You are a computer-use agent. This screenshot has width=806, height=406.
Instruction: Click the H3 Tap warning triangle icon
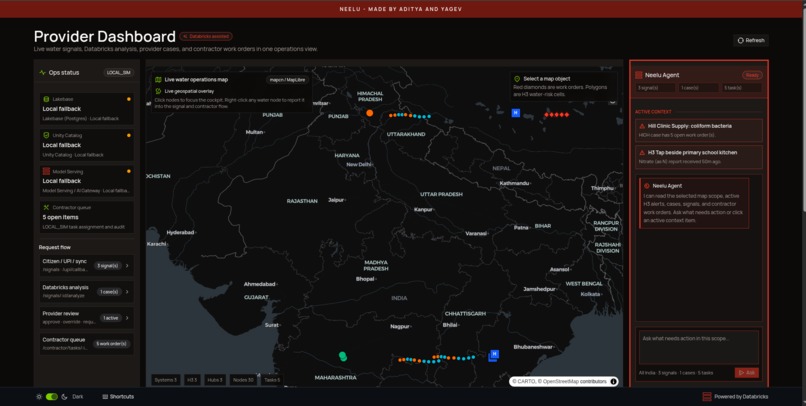642,153
